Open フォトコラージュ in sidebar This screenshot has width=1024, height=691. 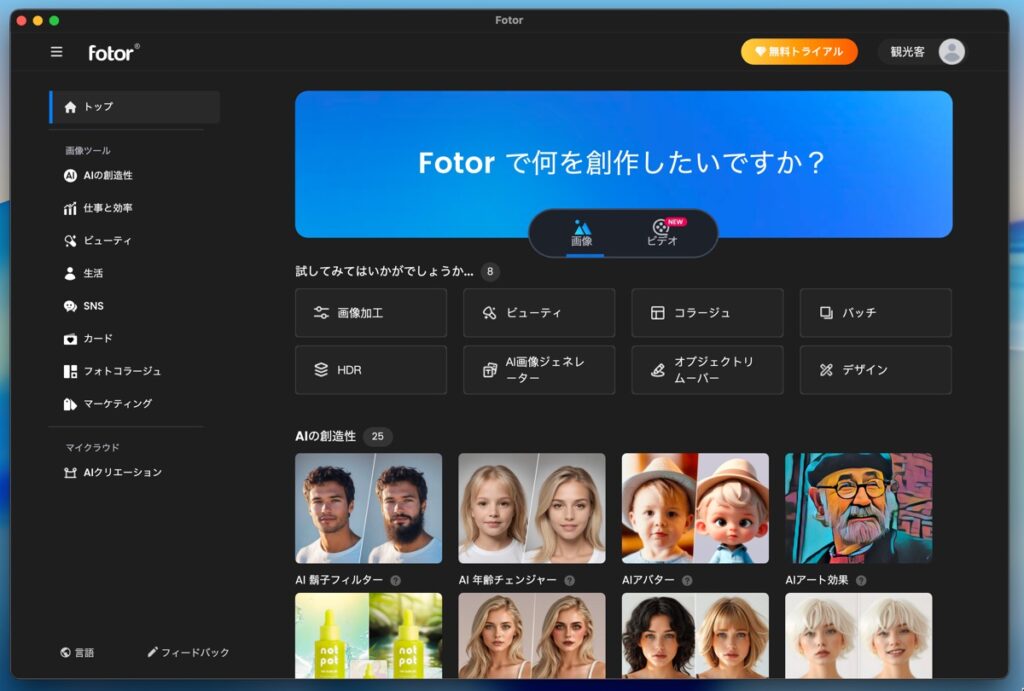tap(121, 371)
